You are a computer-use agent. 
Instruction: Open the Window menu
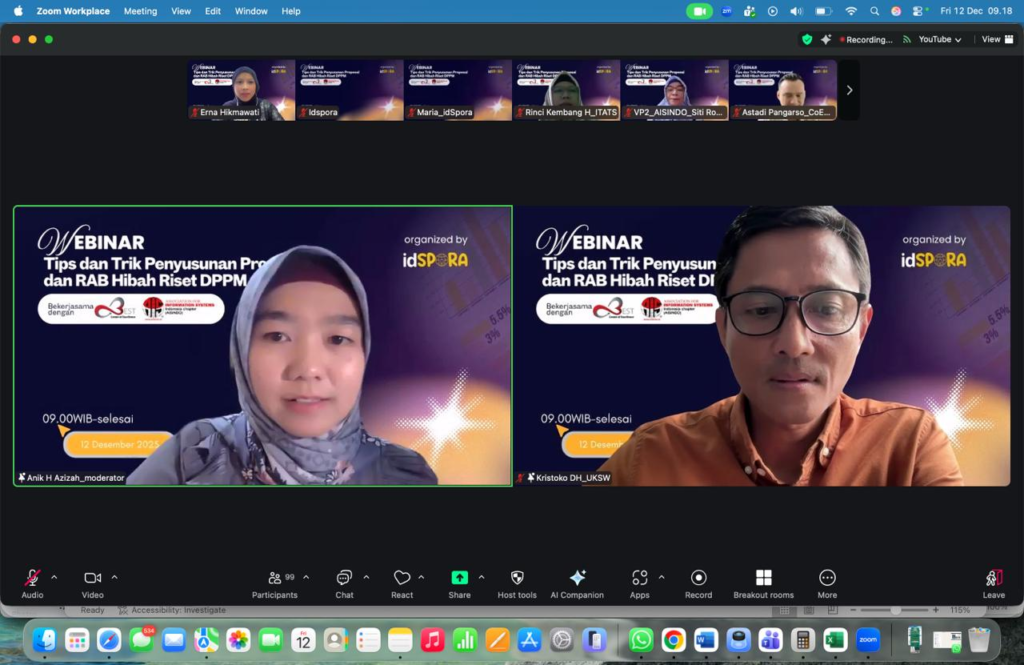click(x=251, y=11)
